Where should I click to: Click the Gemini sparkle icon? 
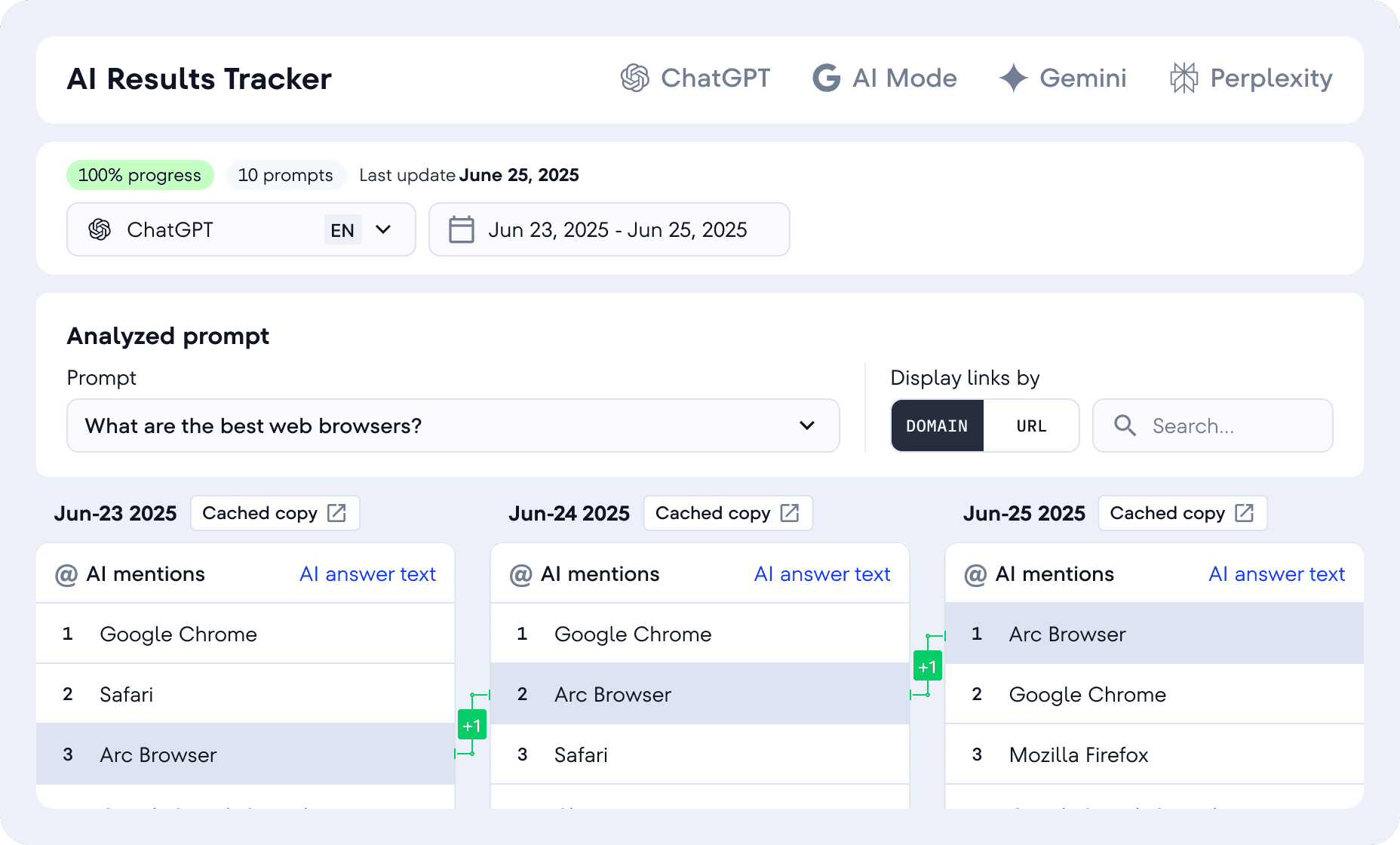click(x=1013, y=78)
